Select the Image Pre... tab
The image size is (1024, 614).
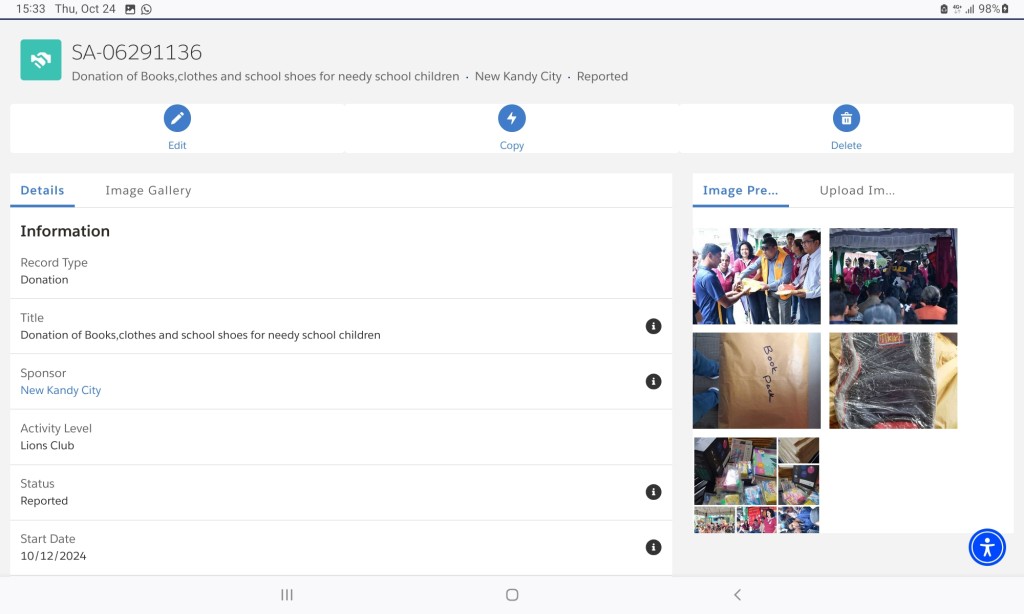point(741,190)
